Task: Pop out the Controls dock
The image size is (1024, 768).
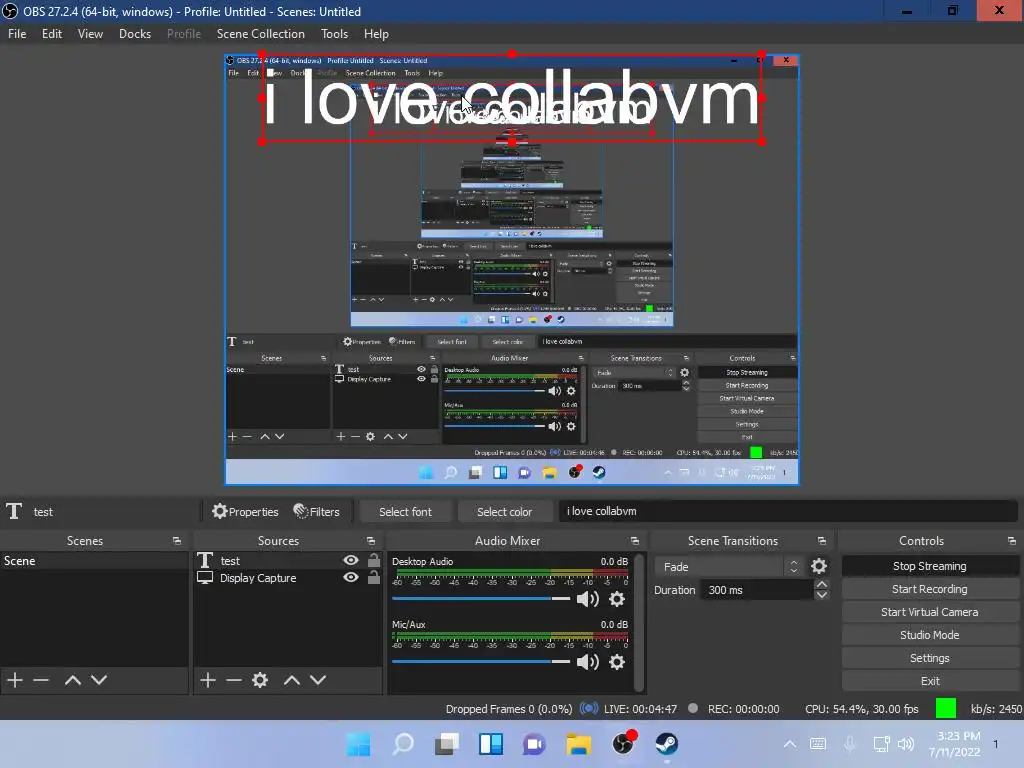Action: [x=1011, y=541]
